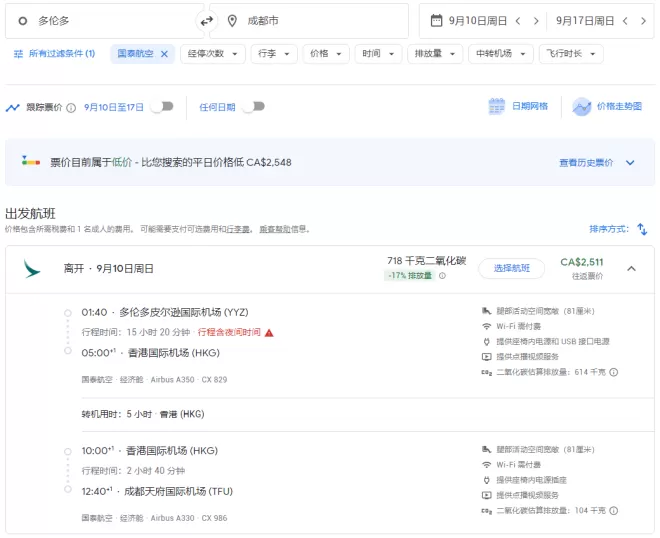The height and width of the screenshot is (538, 660).
Task: Click the 出发航班 heading
Action: [30, 213]
